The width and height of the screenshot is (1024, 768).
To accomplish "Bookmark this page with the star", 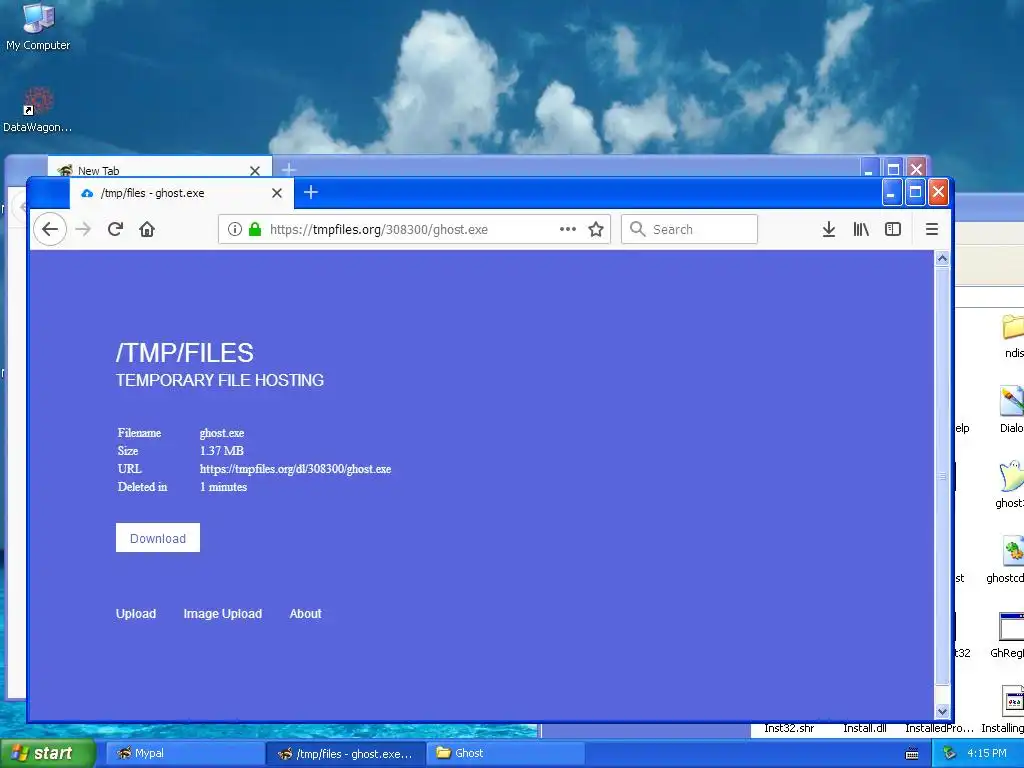I will click(x=596, y=229).
